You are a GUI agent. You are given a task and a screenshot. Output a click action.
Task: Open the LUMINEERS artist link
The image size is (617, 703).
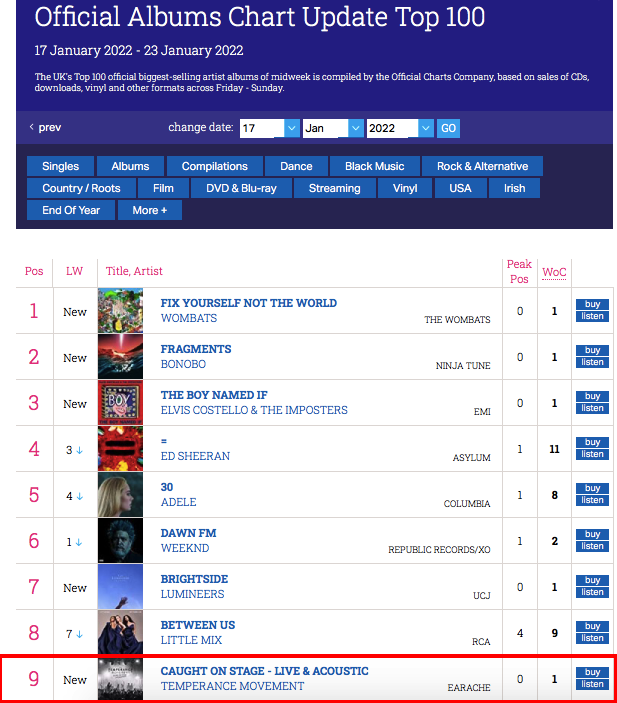(x=192, y=594)
